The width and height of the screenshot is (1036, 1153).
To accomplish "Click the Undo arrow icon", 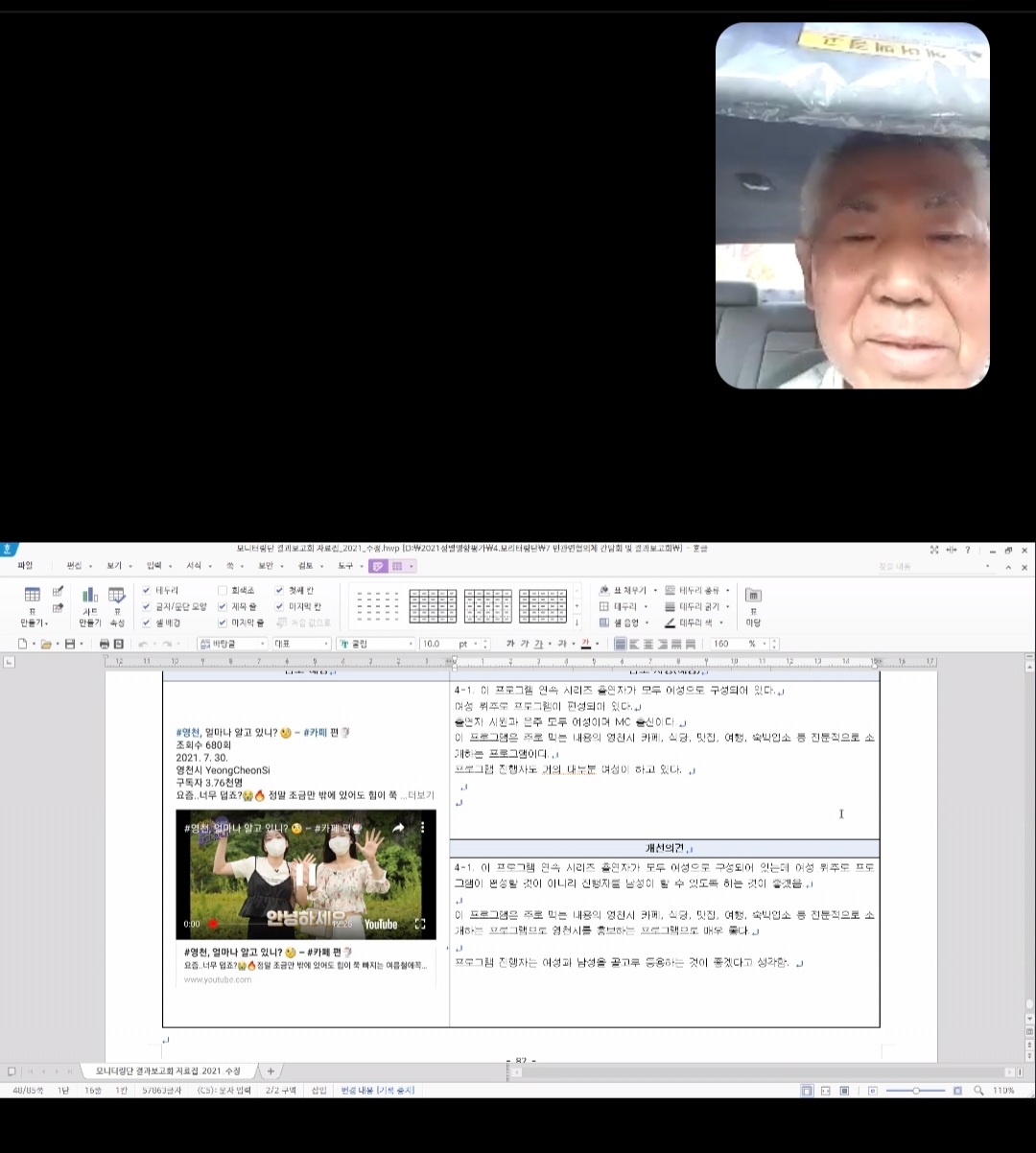I will click(x=143, y=644).
